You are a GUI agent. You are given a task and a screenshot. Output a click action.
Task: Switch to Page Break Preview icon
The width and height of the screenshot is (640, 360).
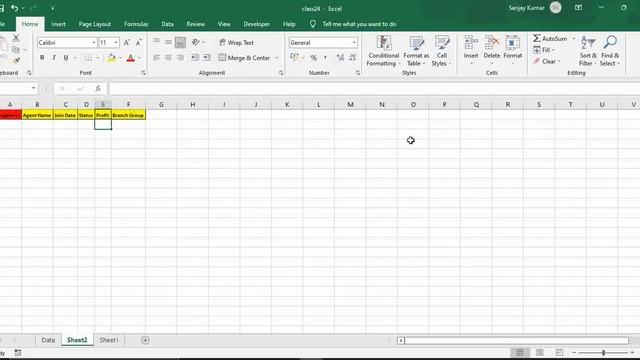point(559,352)
